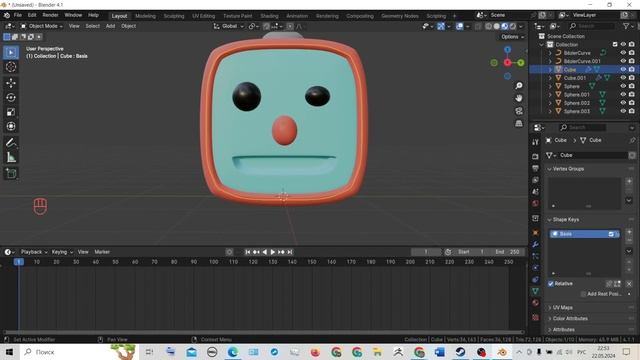
Task: Hide BézierCurve in viewport via eye icon
Action: [x=623, y=53]
